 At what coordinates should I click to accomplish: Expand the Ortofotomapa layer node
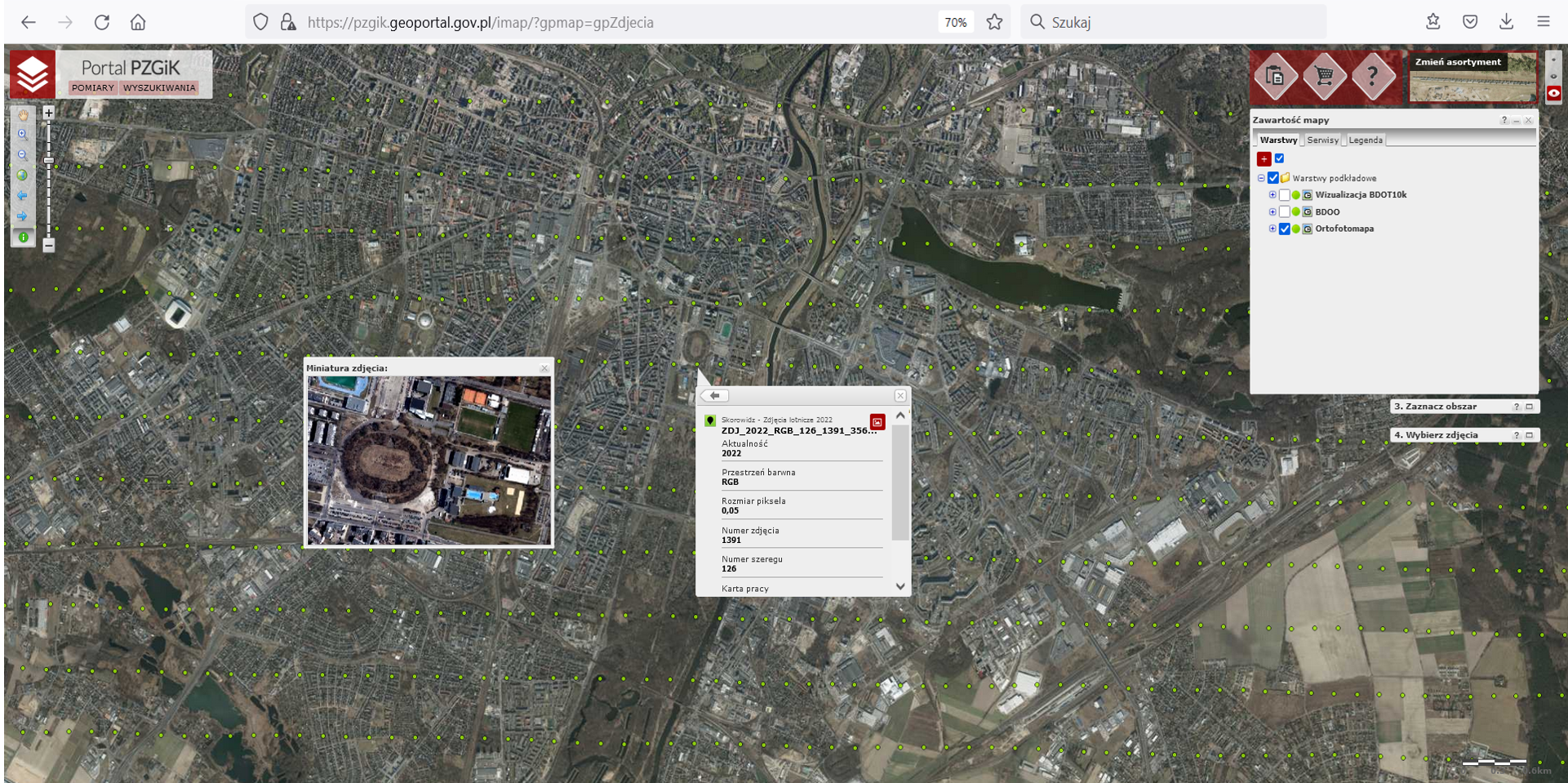point(1272,229)
